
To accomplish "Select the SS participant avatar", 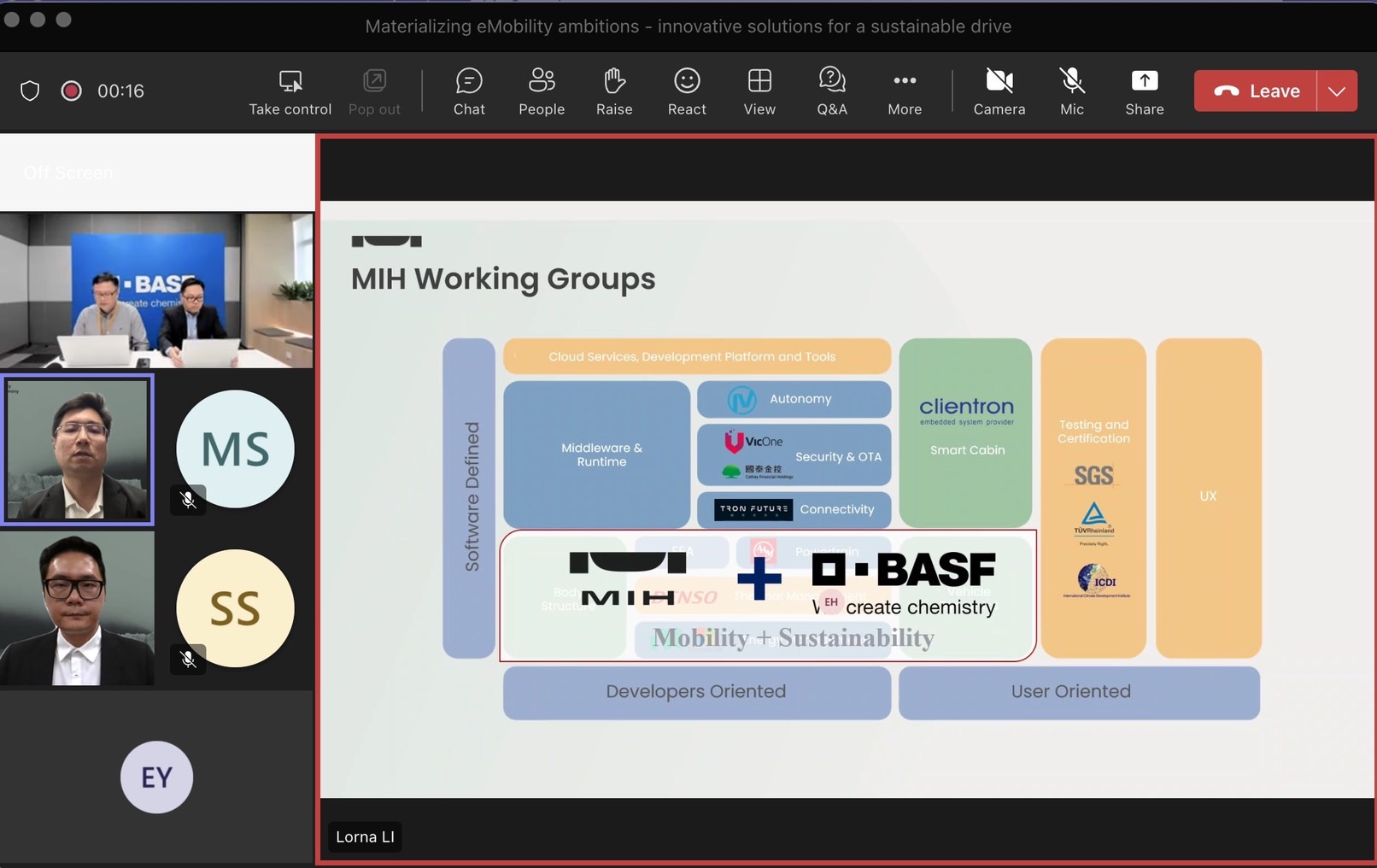I will (235, 608).
